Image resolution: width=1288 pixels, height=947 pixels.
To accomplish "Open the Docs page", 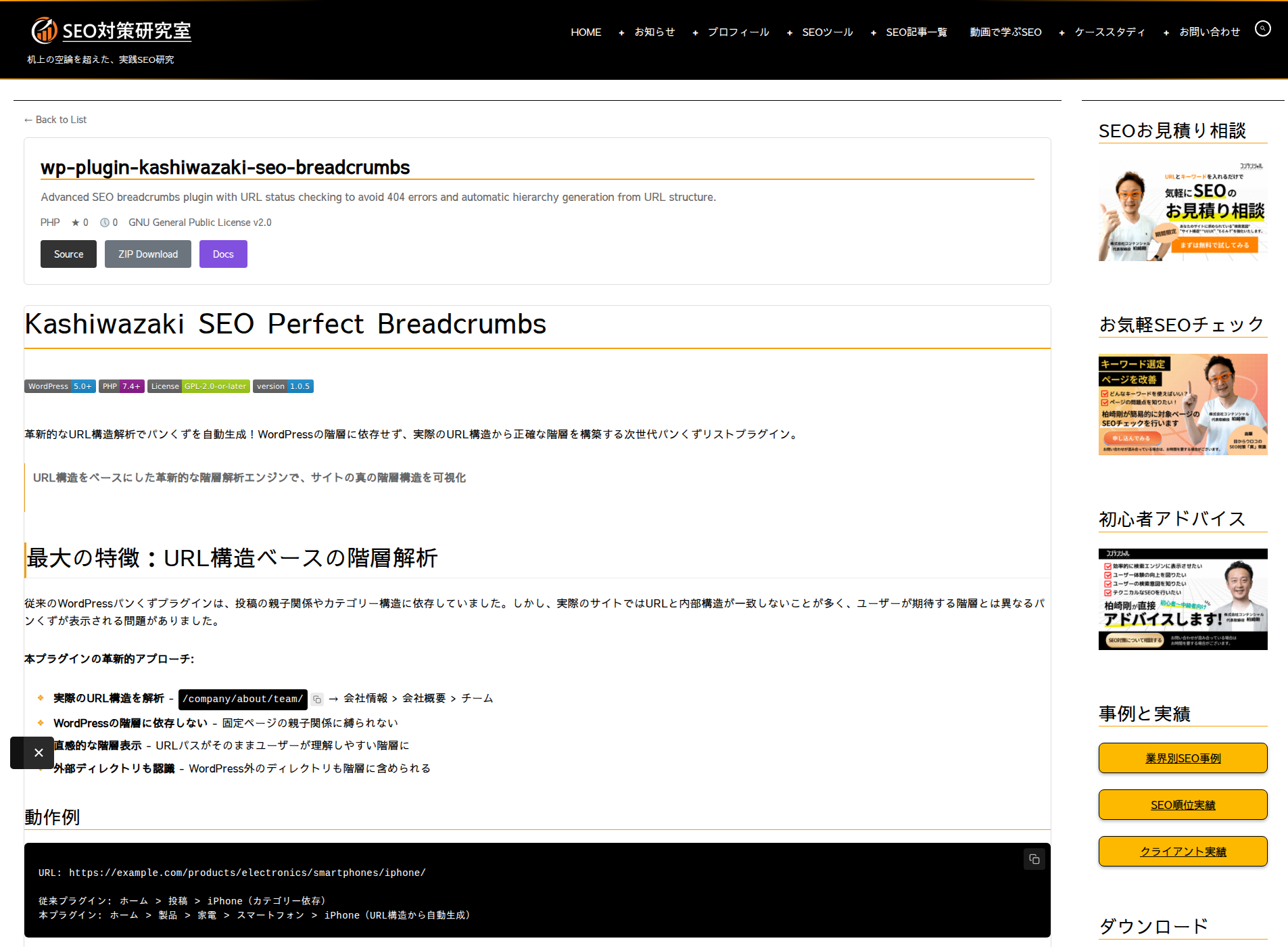I will point(223,254).
